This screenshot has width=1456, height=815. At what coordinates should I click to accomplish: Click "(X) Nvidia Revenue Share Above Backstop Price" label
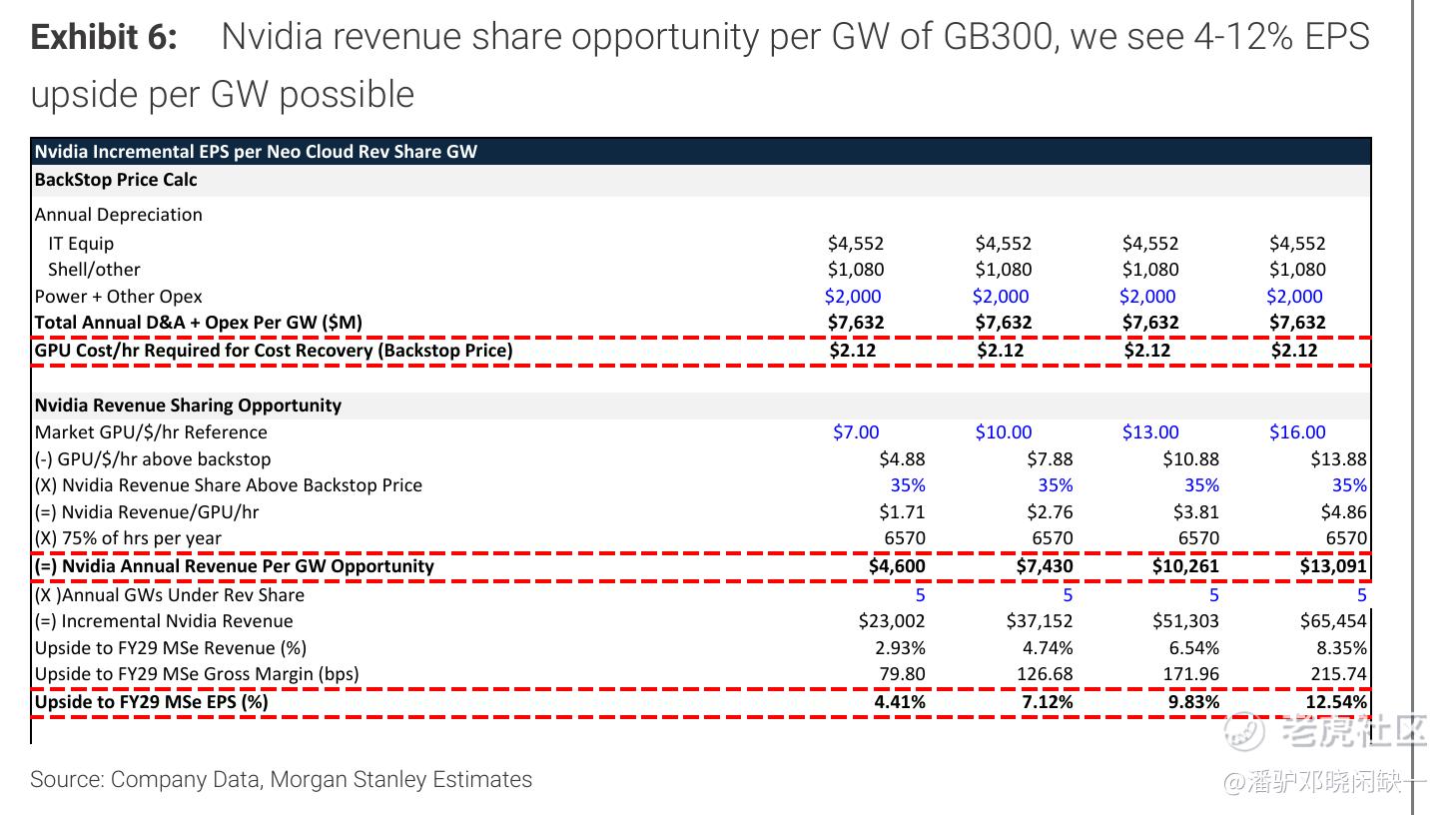(228, 485)
